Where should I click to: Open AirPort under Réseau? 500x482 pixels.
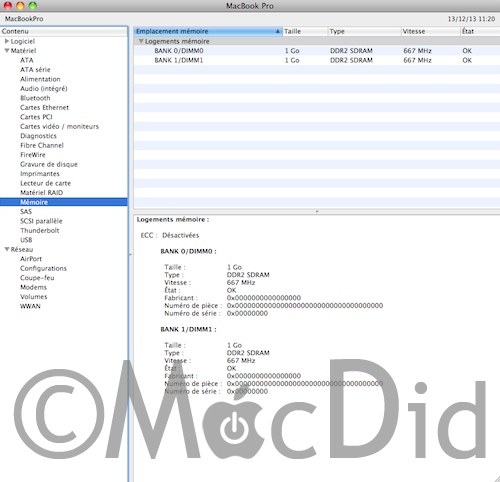pyautogui.click(x=31, y=259)
